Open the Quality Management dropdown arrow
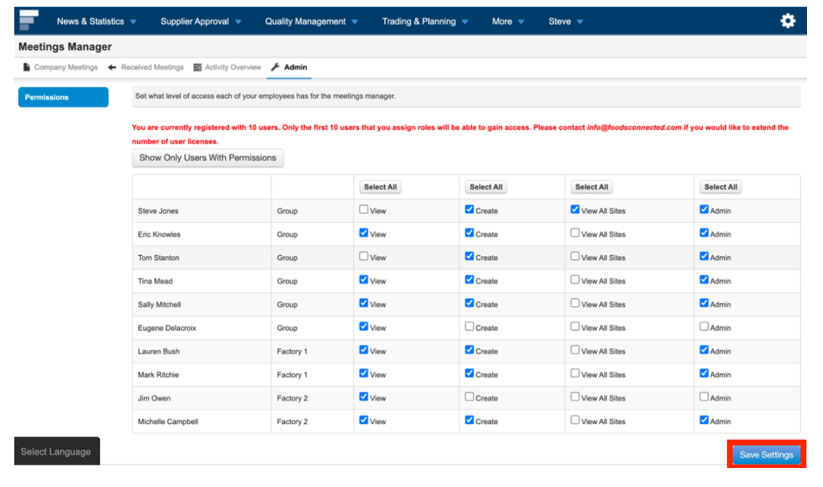This screenshot has height=487, width=823. click(x=355, y=22)
